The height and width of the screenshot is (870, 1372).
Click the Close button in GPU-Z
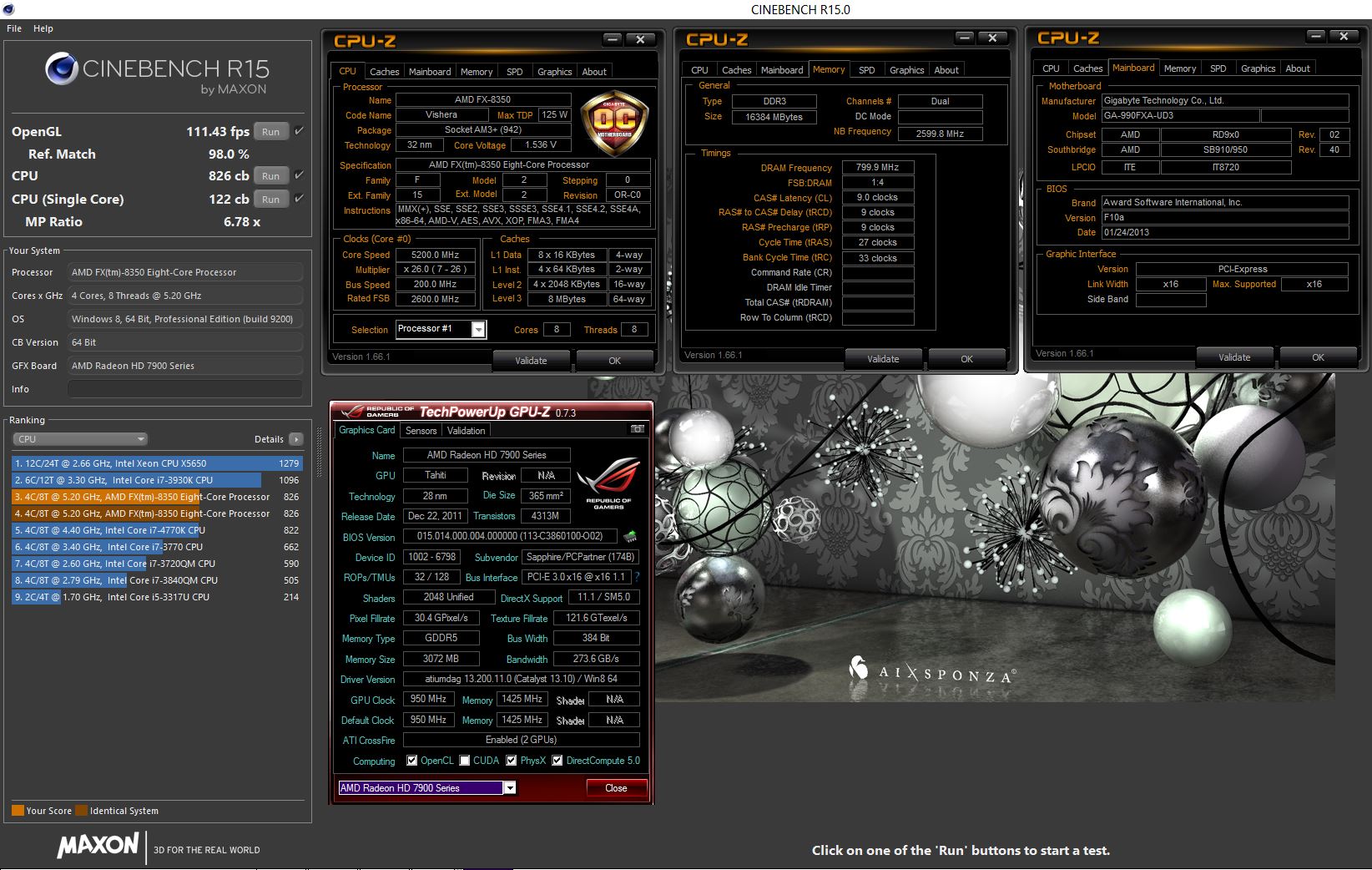click(616, 788)
